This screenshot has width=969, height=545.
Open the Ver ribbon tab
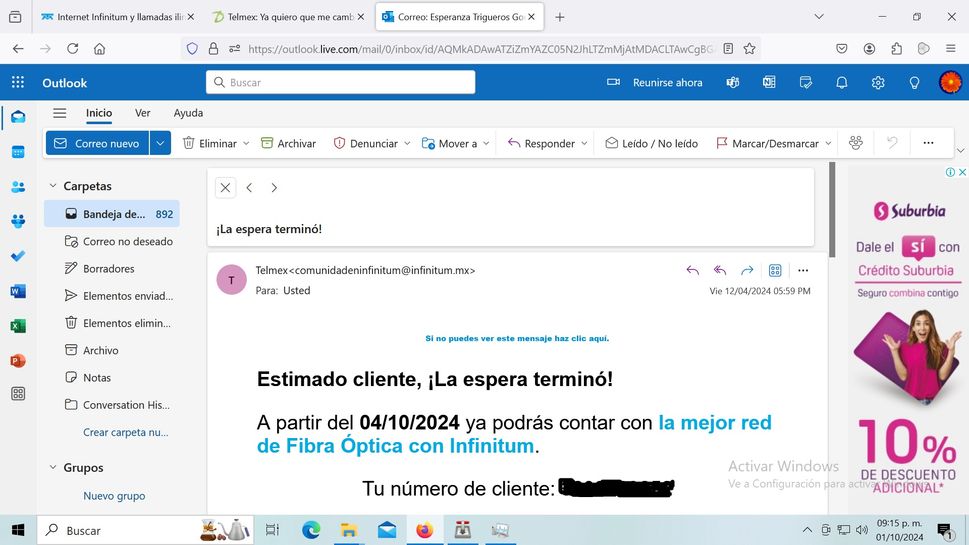[x=143, y=113]
